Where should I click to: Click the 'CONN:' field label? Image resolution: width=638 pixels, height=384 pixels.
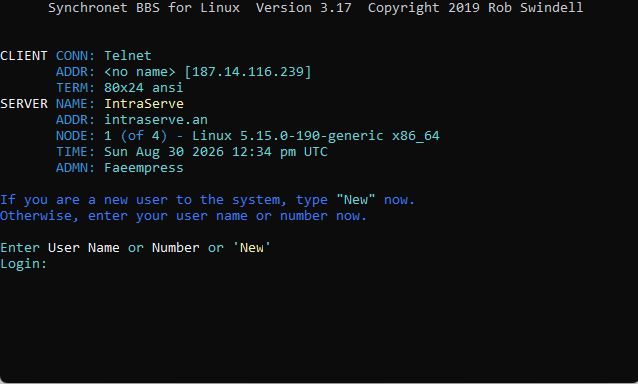(x=75, y=56)
